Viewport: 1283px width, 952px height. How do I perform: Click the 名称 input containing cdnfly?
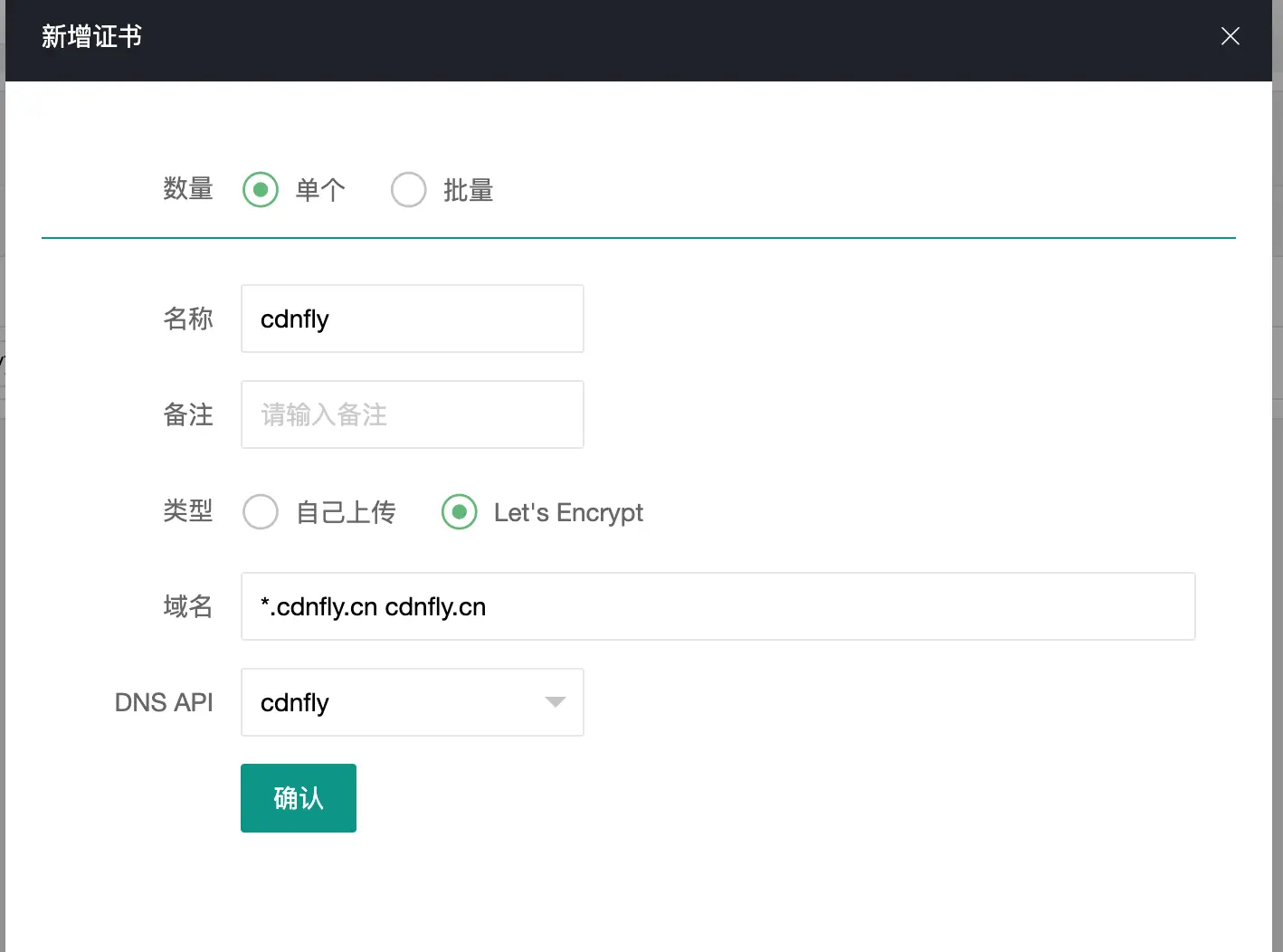pyautogui.click(x=412, y=319)
